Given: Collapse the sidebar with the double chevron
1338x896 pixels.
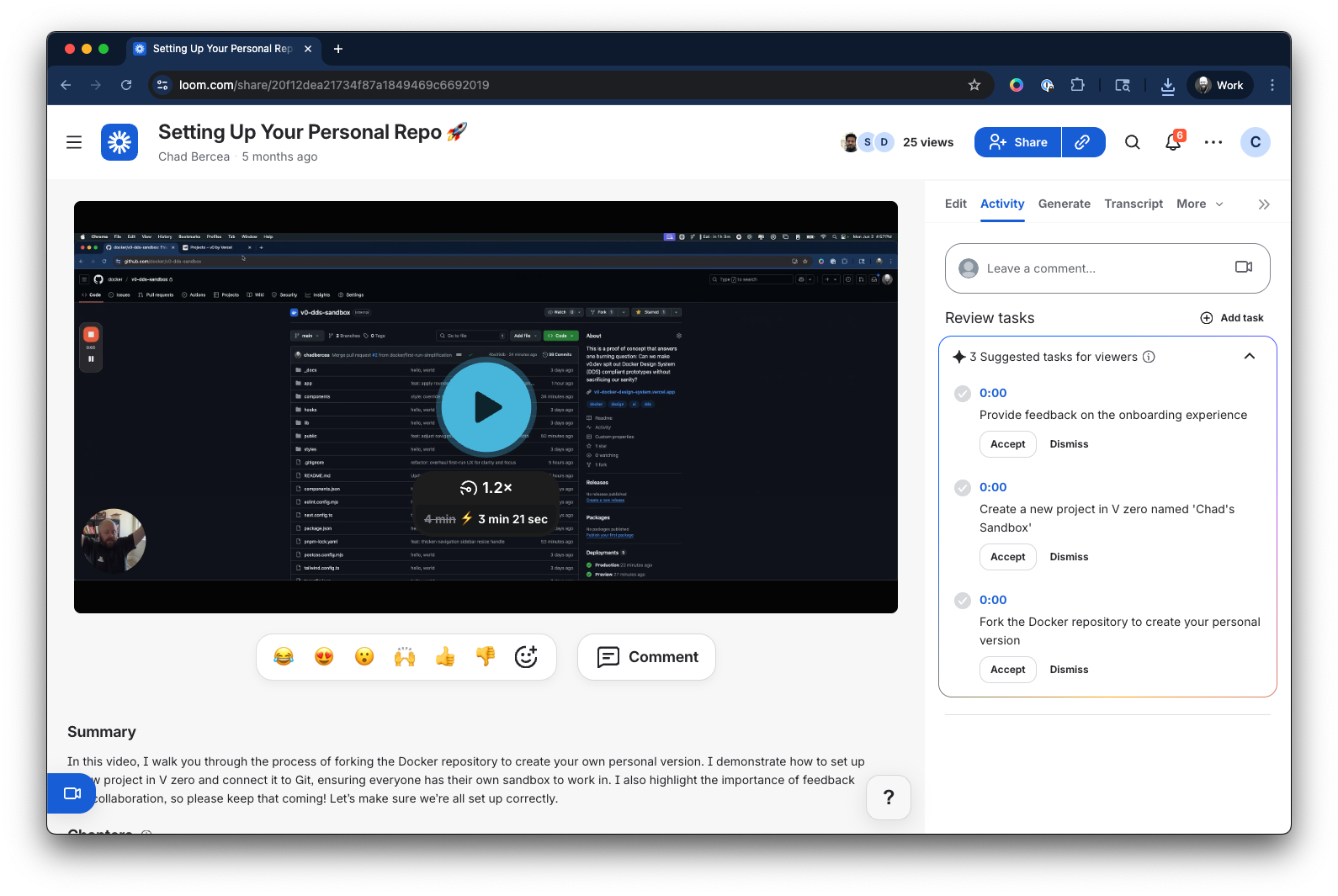Looking at the screenshot, I should click(1264, 204).
